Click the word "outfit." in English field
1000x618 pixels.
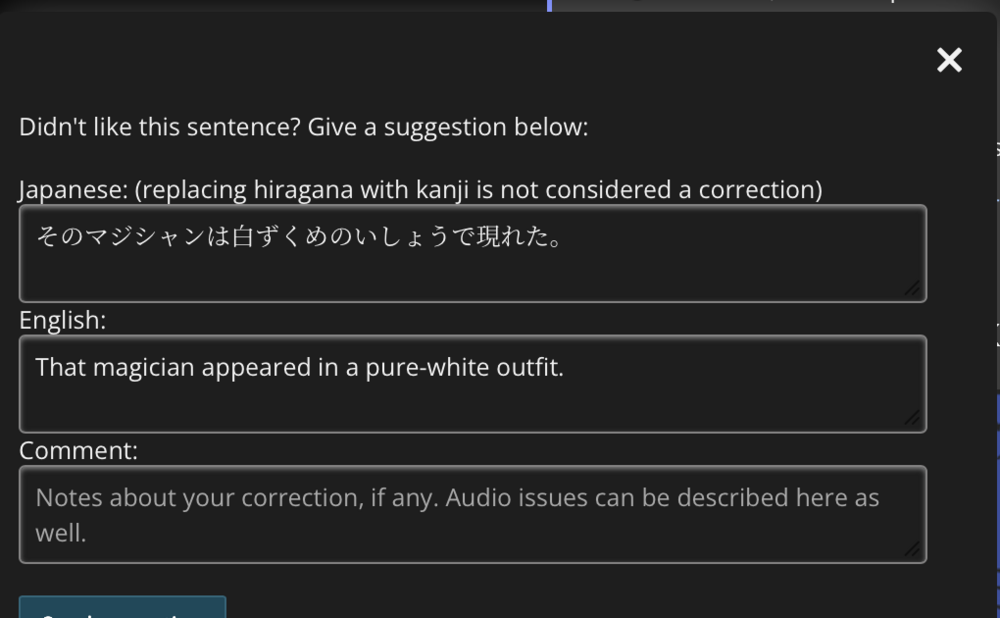coord(530,368)
